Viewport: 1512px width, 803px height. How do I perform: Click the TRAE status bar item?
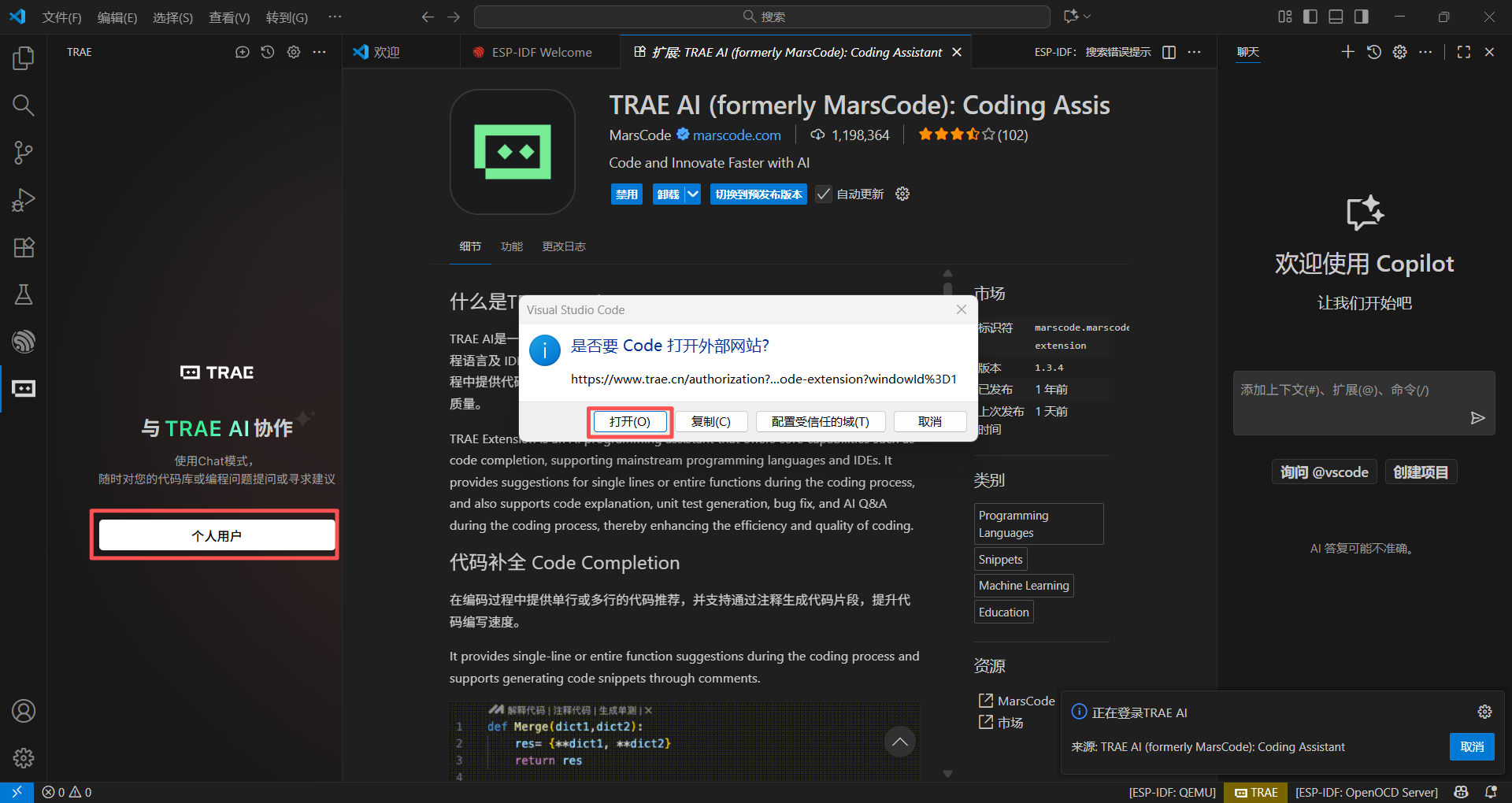tap(1256, 792)
